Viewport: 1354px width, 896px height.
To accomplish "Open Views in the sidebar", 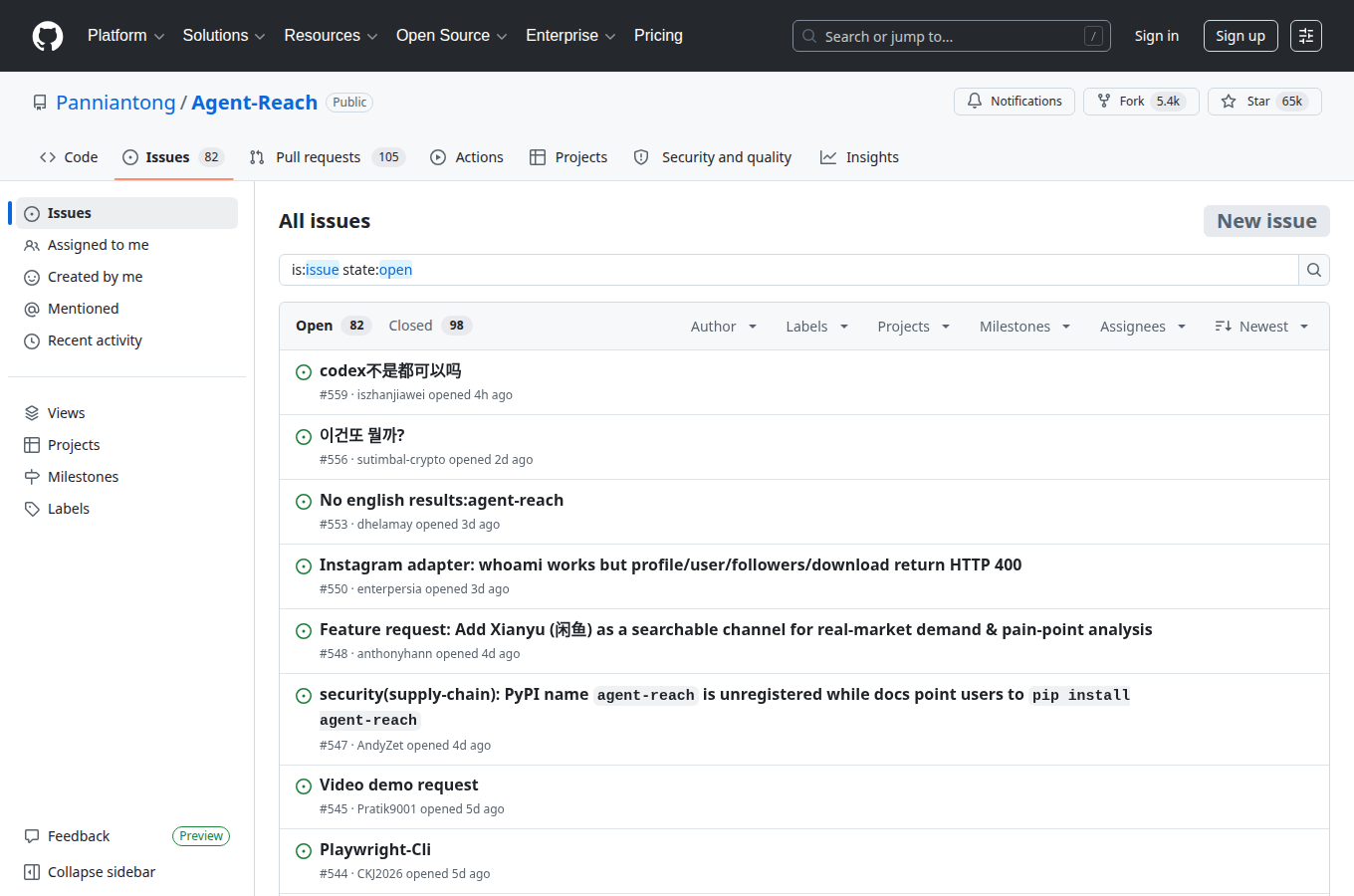I will (126, 413).
